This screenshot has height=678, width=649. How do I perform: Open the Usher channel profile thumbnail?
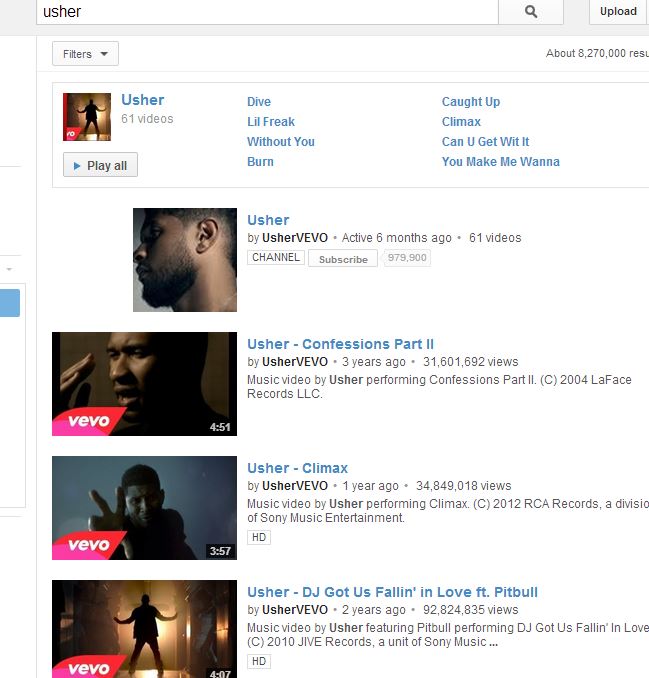pos(185,260)
